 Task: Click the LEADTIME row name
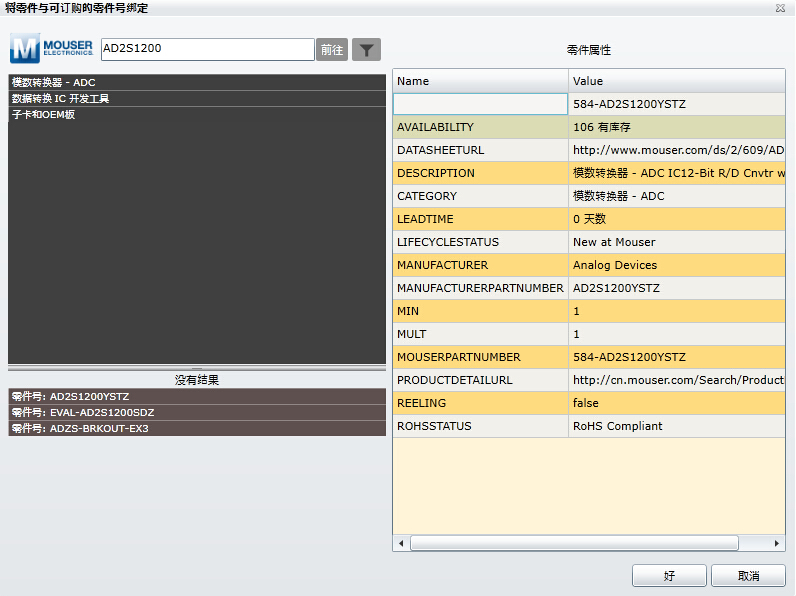coord(425,219)
